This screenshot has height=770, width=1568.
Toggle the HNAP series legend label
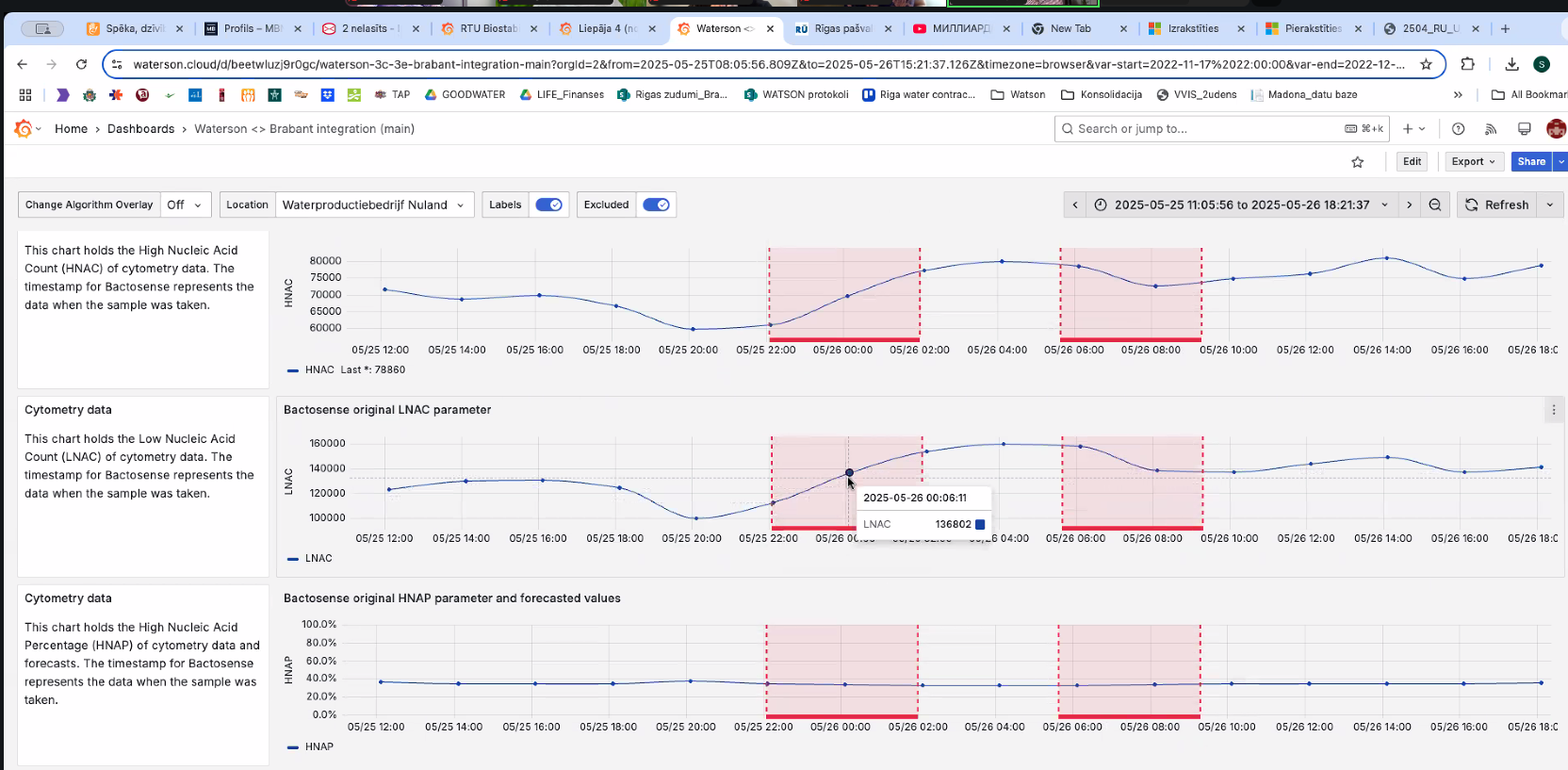[x=319, y=746]
